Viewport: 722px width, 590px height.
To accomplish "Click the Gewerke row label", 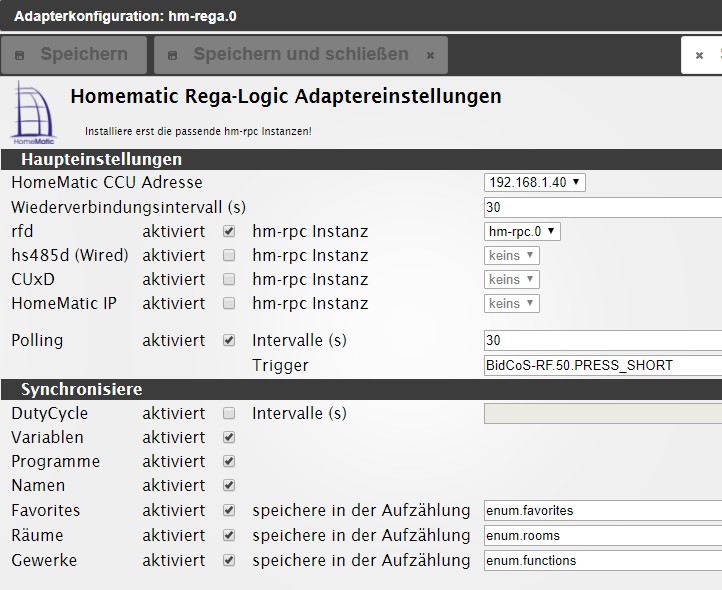I will tap(44, 560).
